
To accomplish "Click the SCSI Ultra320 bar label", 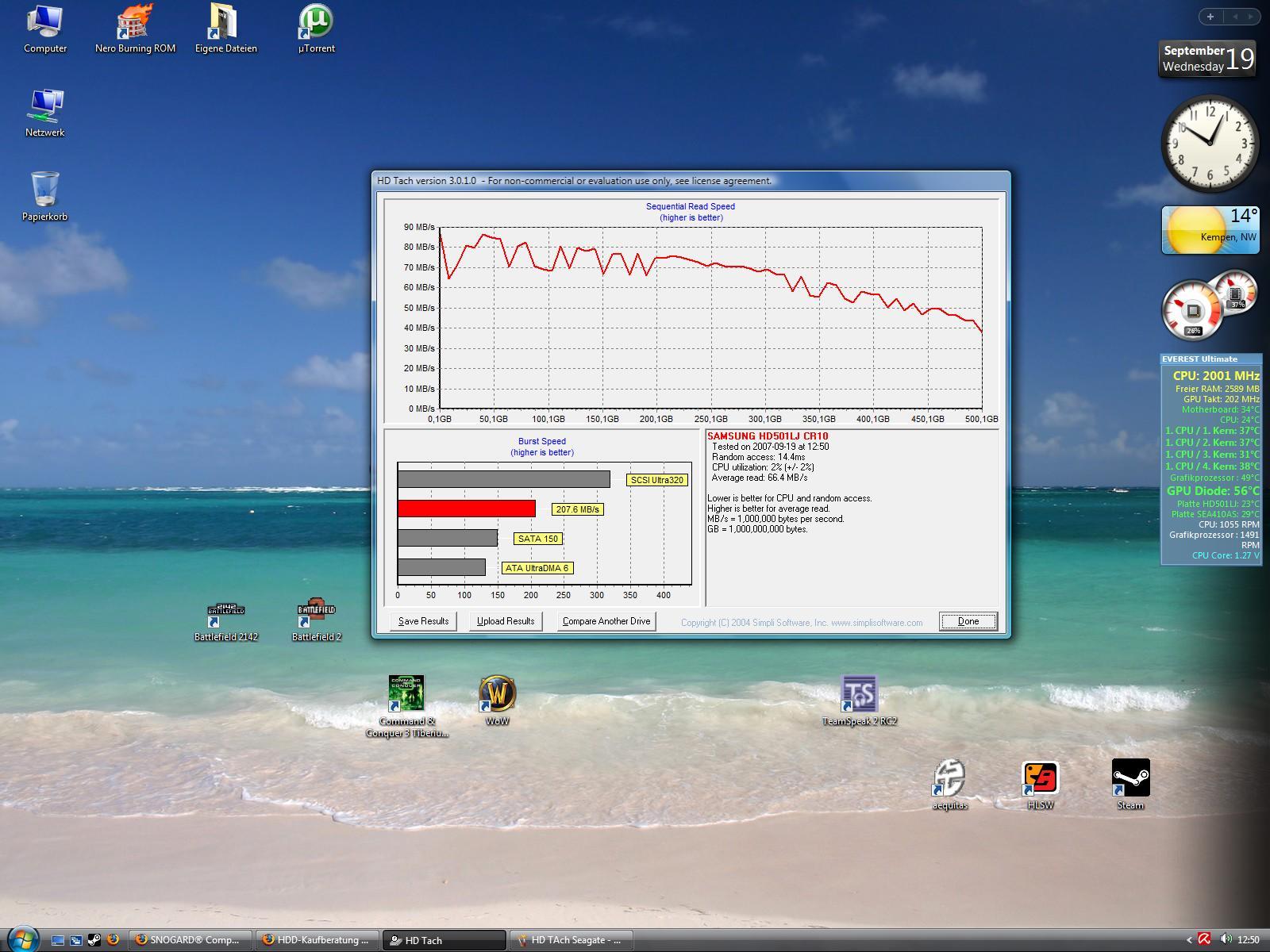I will [656, 480].
